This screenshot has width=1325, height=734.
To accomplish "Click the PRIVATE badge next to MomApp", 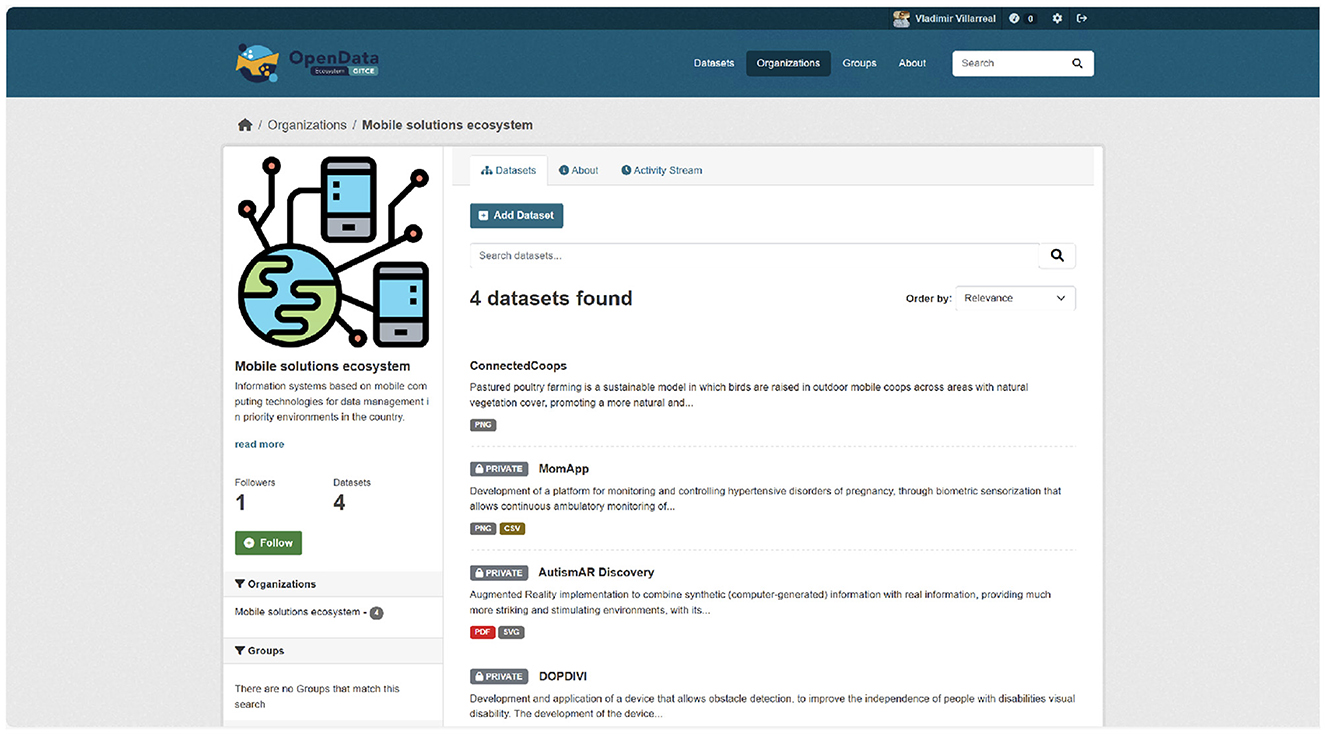I will coord(499,469).
